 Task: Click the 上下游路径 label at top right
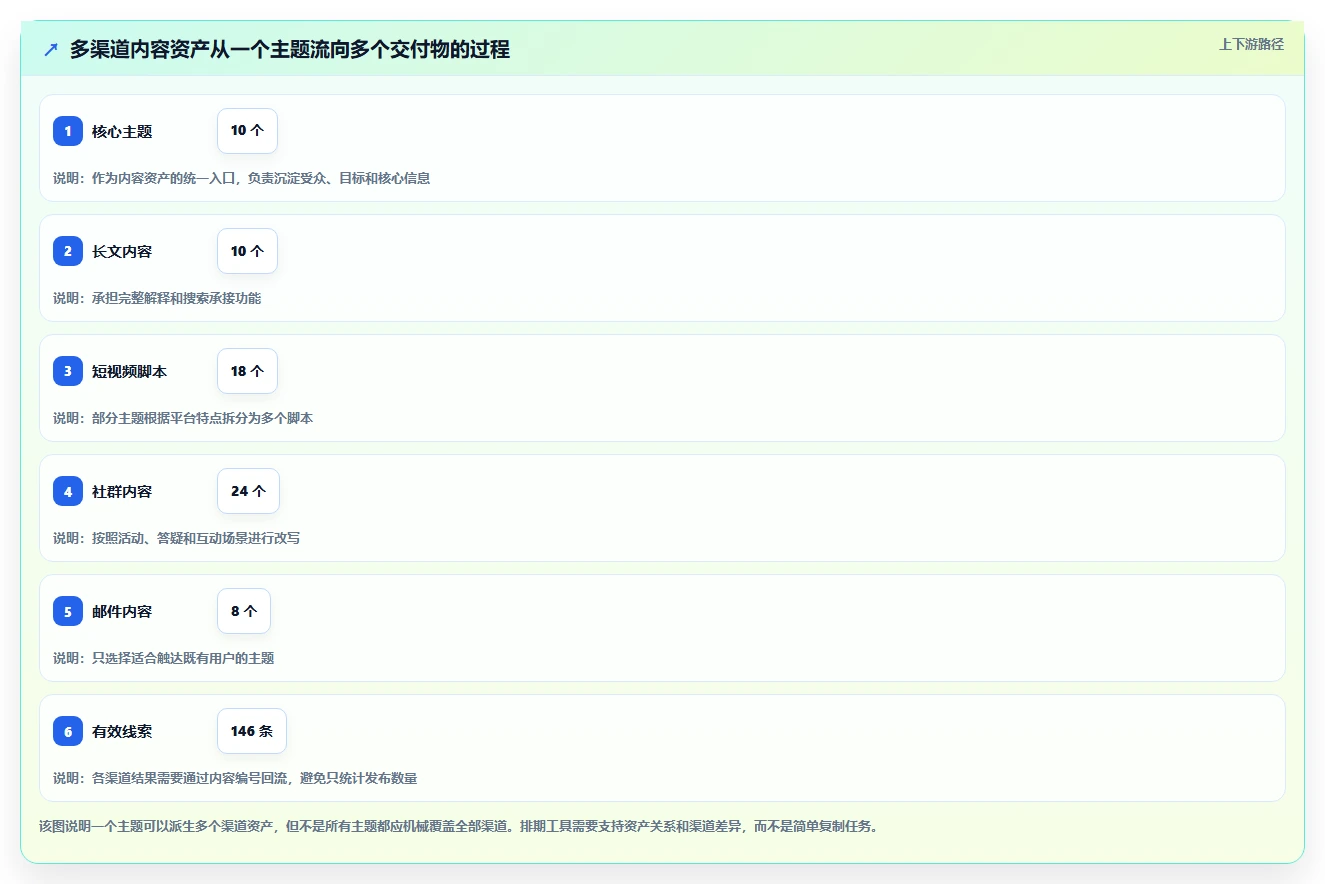tap(1251, 44)
